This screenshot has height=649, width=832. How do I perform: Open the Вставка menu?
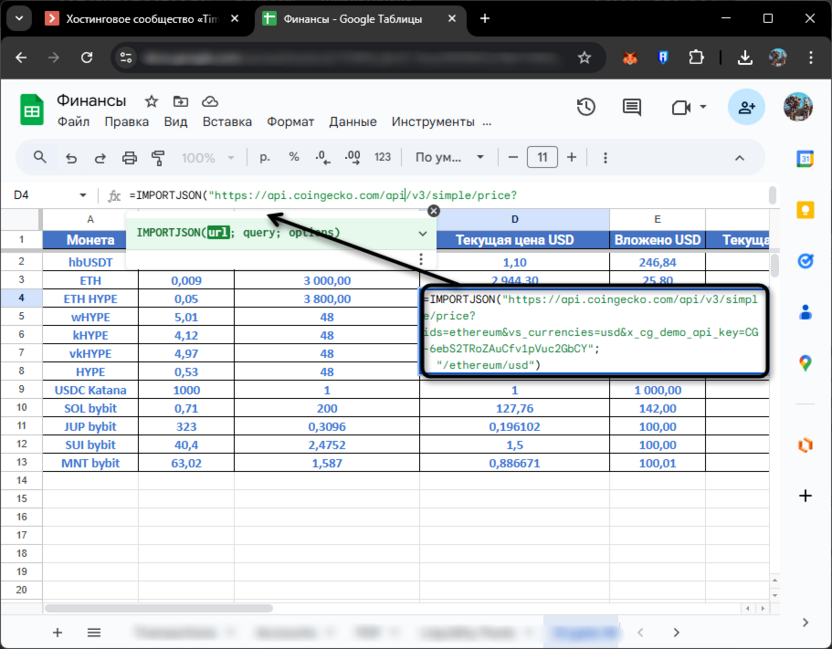click(x=227, y=121)
